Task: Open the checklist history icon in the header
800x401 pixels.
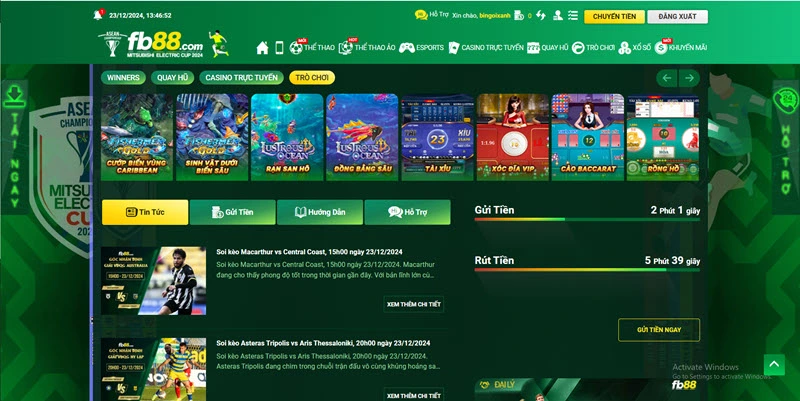Action: pyautogui.click(x=573, y=15)
